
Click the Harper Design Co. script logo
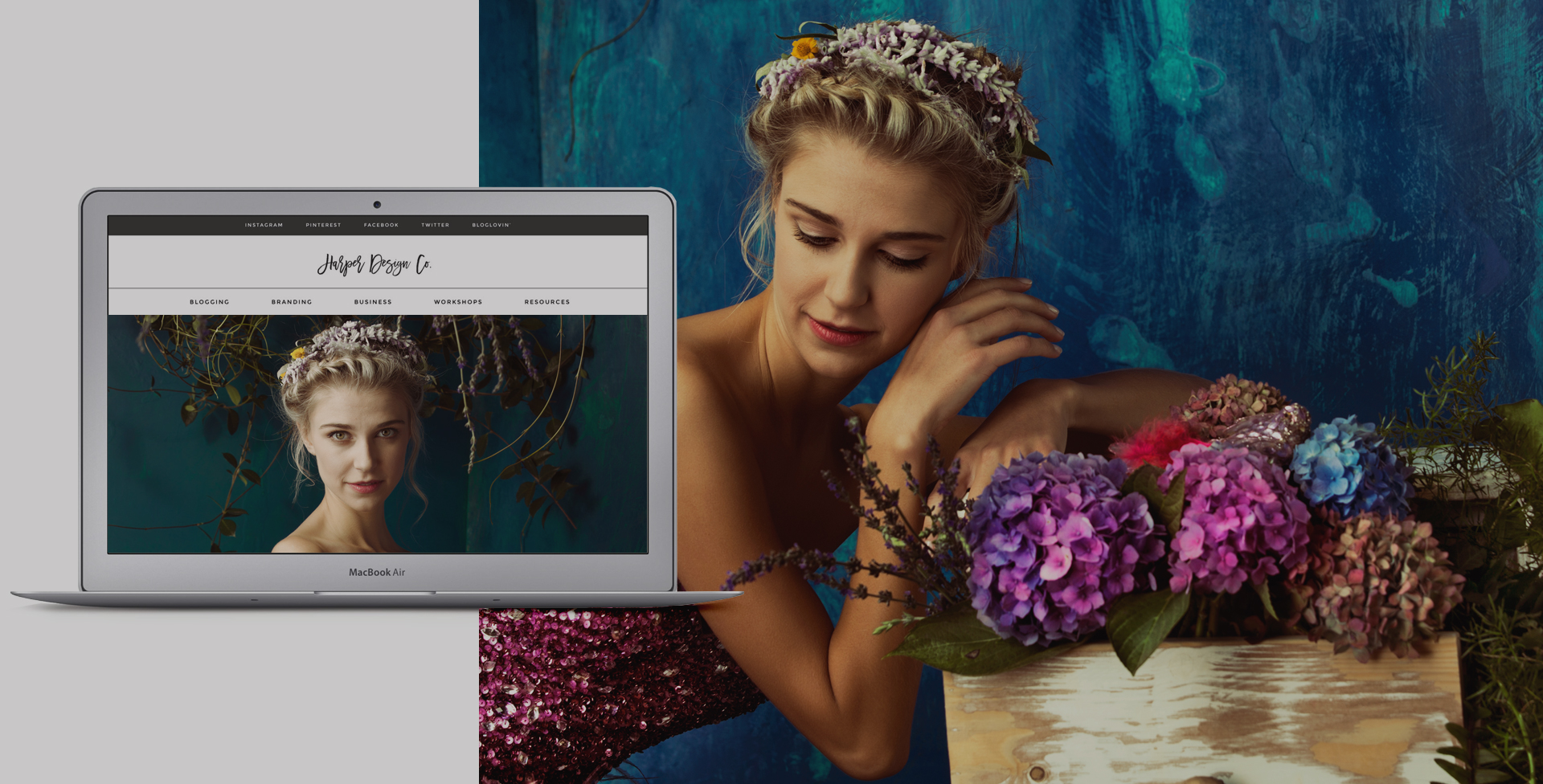click(375, 263)
